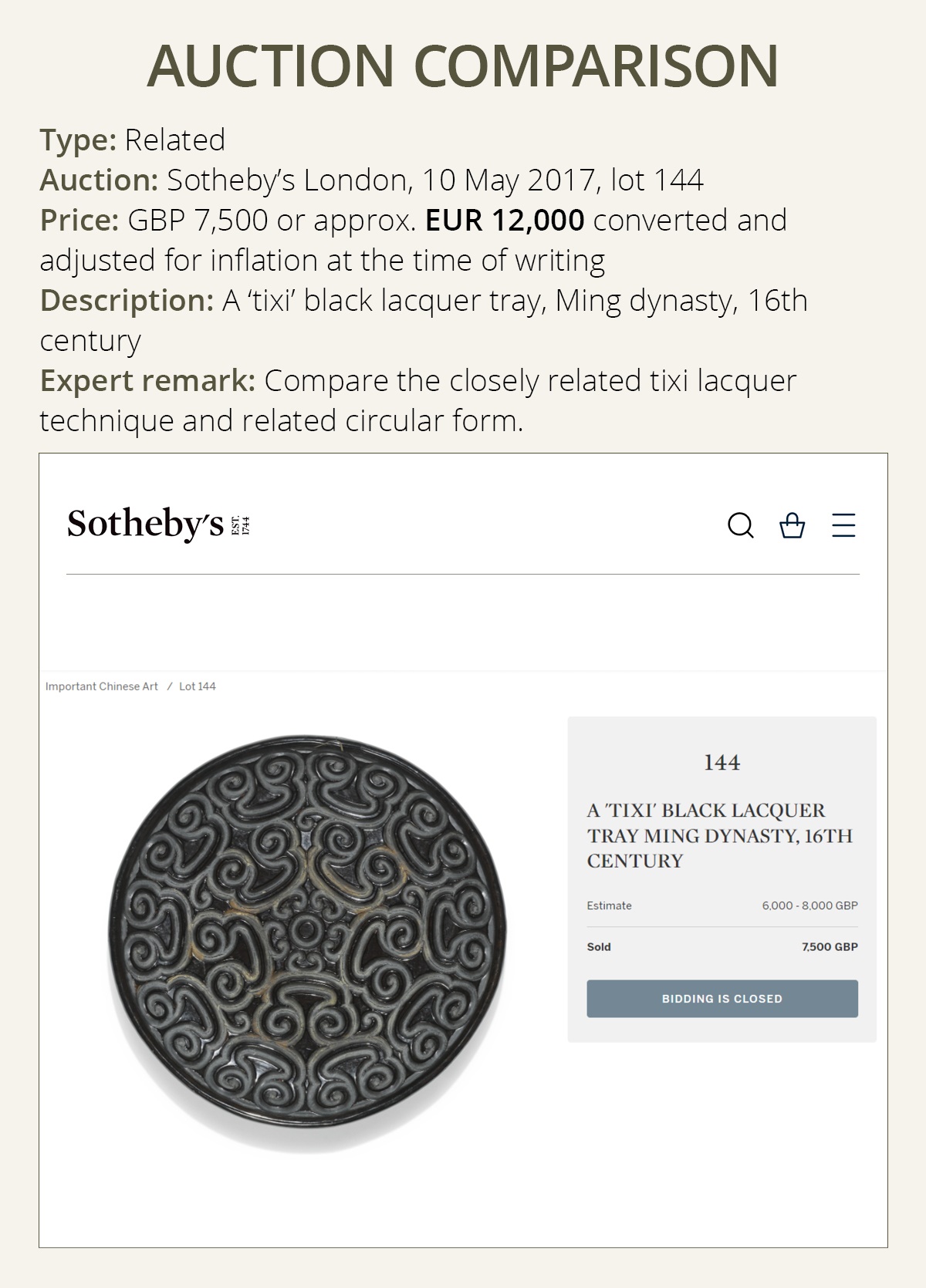926x1288 pixels.
Task: Click the Sold 7,500 GBP price row
Action: coord(722,946)
